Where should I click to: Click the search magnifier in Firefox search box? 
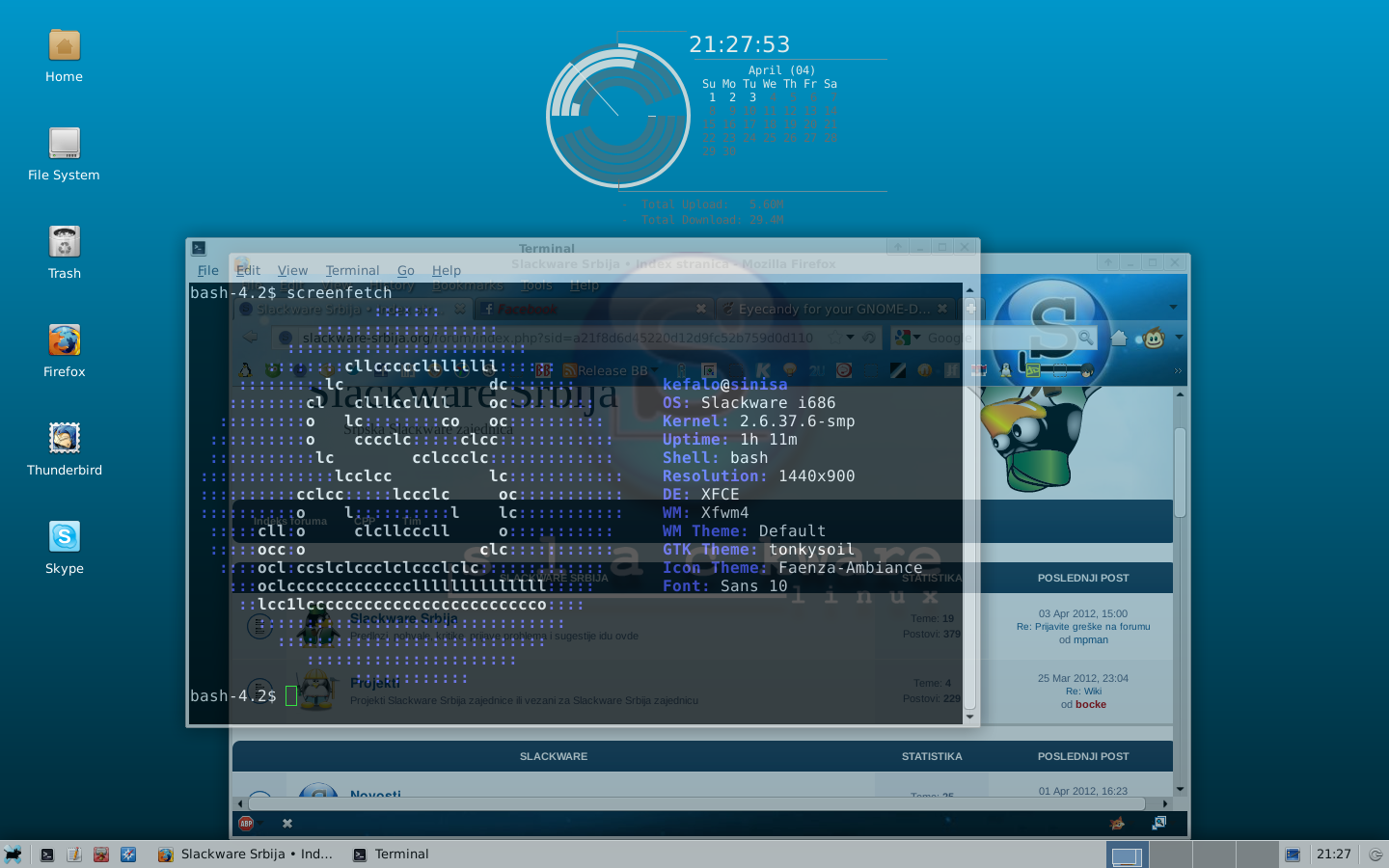tap(1085, 338)
